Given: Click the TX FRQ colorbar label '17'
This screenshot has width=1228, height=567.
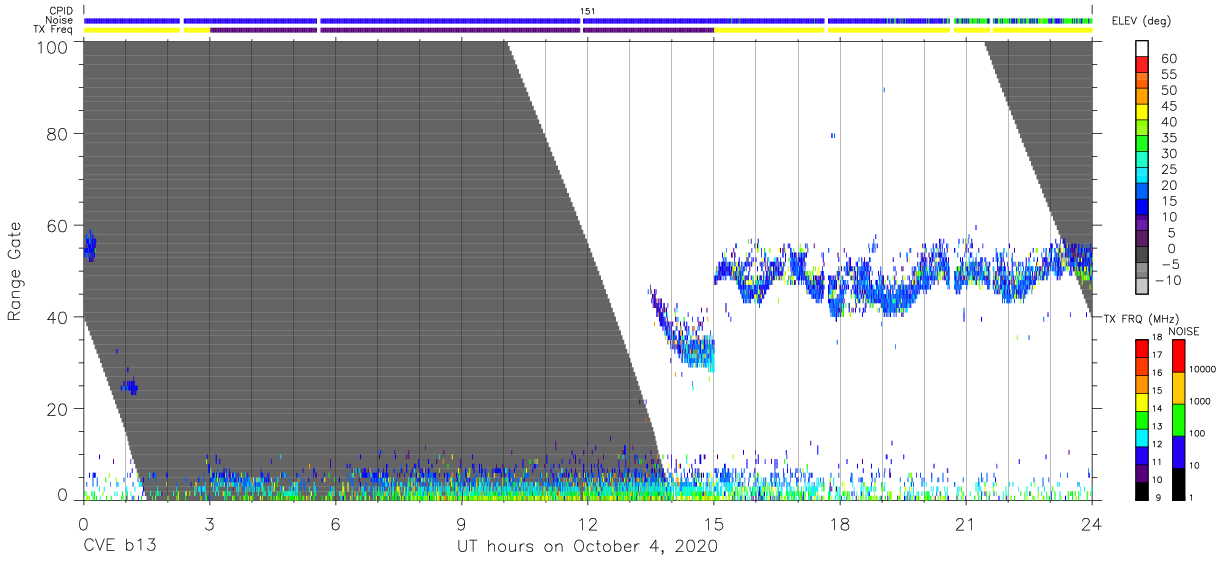Looking at the screenshot, I should point(1158,355).
